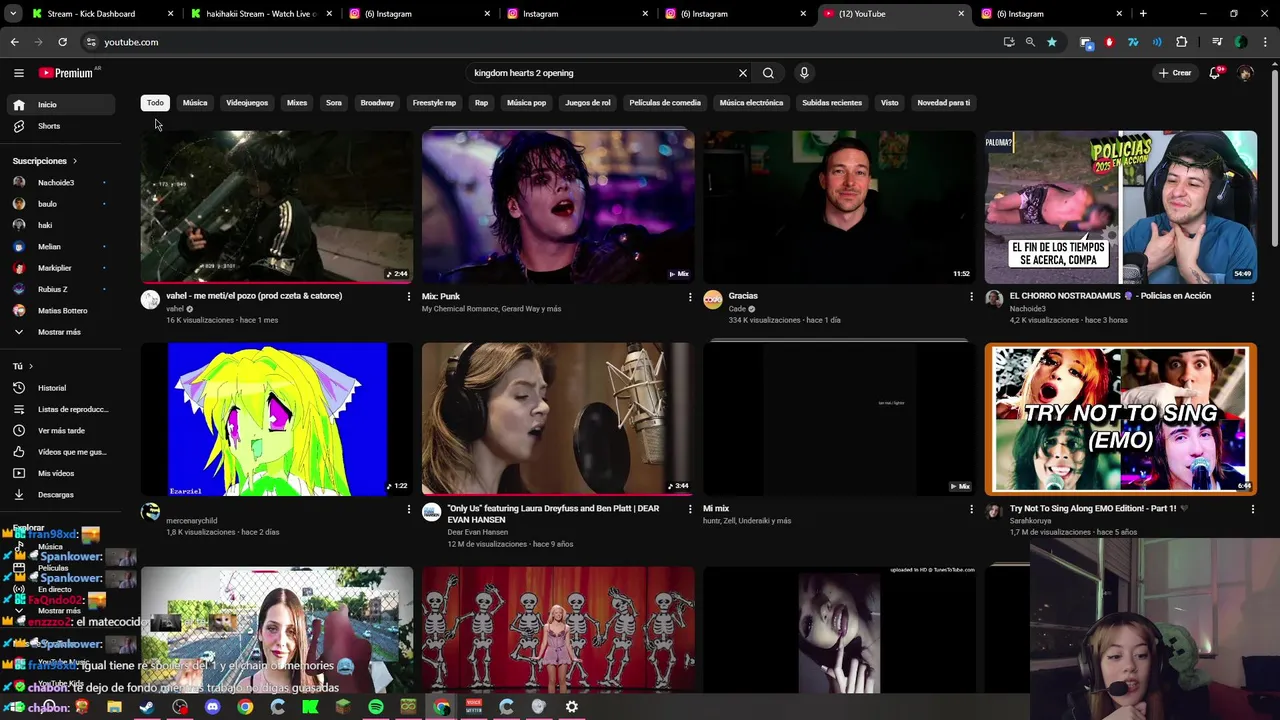Screen dimensions: 1280x720
Task: Click the magnifier search button
Action: 768,73
